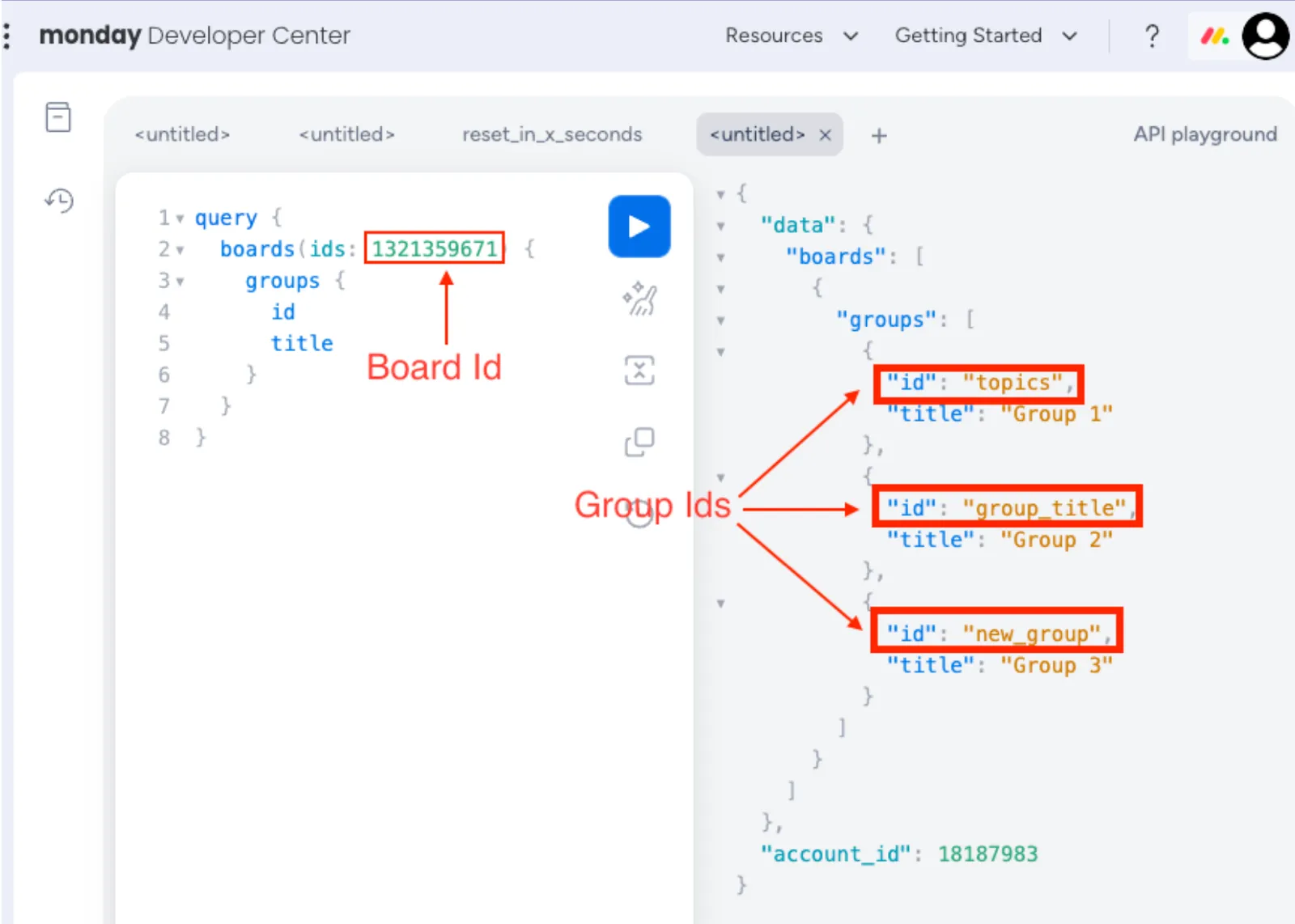Click the account_id value 18187983
Image resolution: width=1295 pixels, height=924 pixels.
[987, 854]
